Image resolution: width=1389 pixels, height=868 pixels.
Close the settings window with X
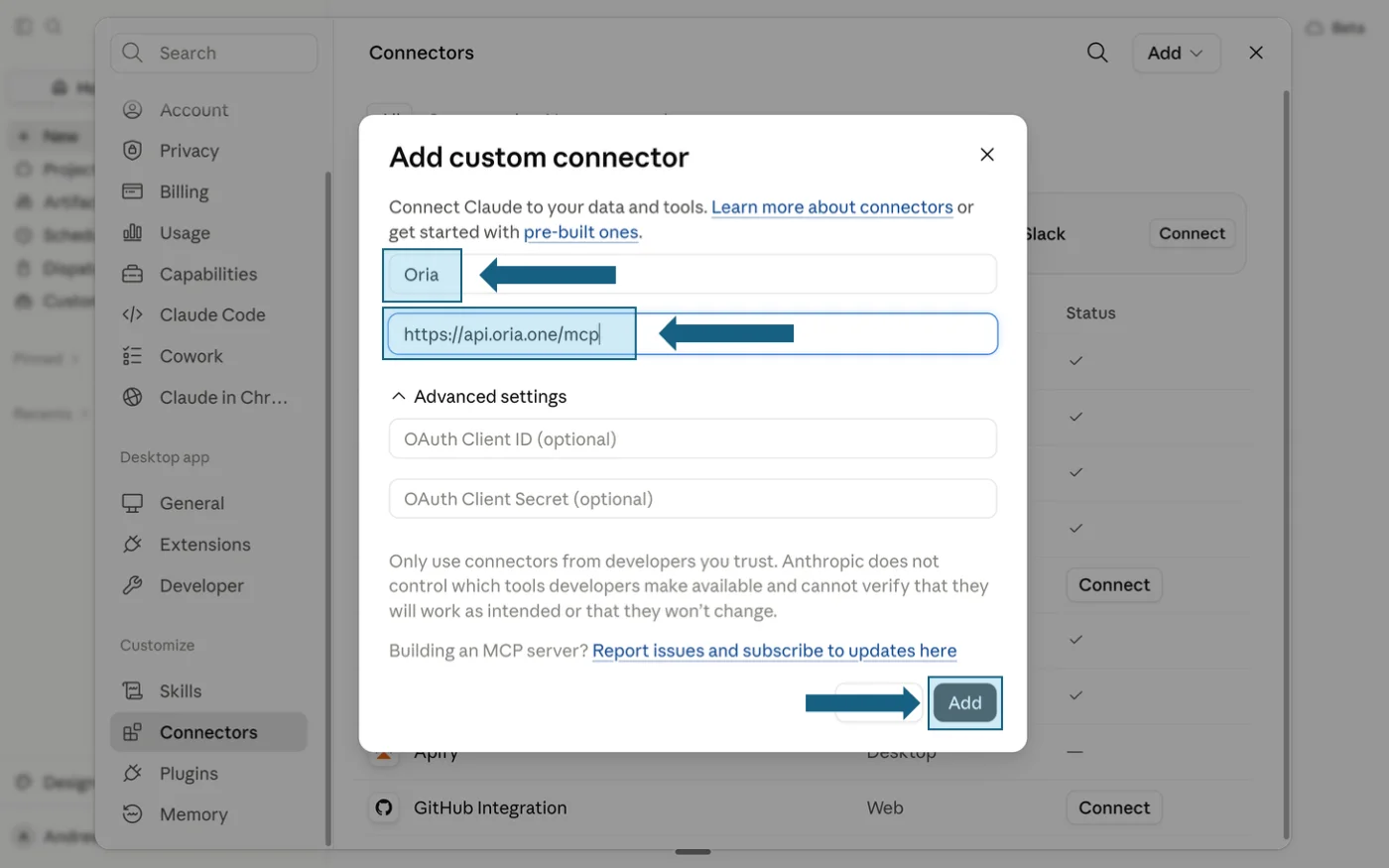[x=1256, y=53]
